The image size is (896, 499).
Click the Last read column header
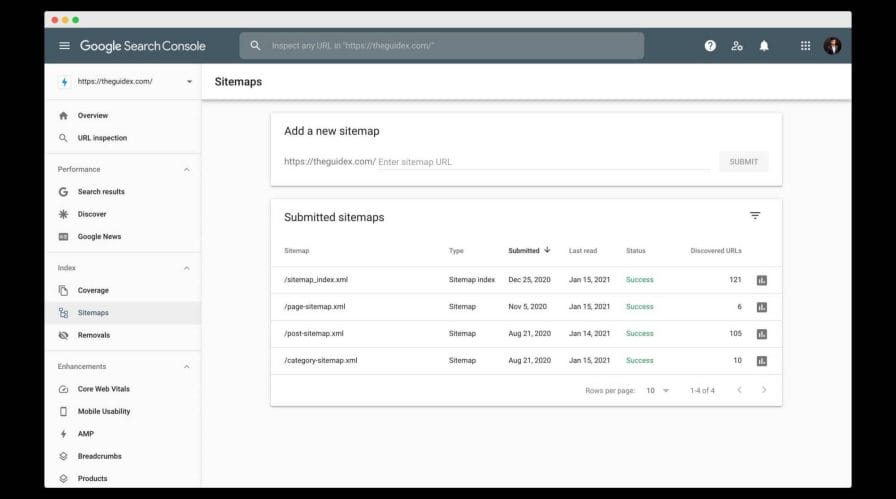coord(583,251)
